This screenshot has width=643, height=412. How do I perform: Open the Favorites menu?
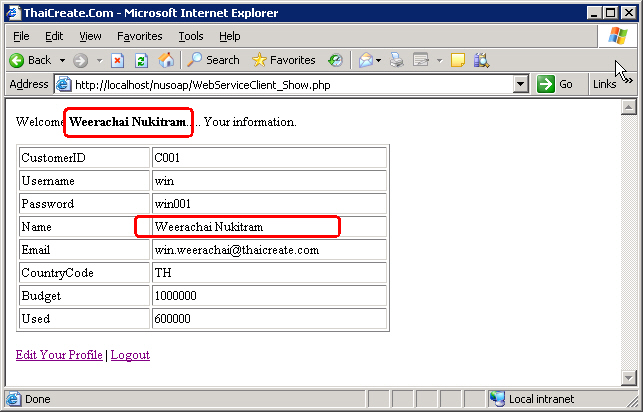click(140, 36)
